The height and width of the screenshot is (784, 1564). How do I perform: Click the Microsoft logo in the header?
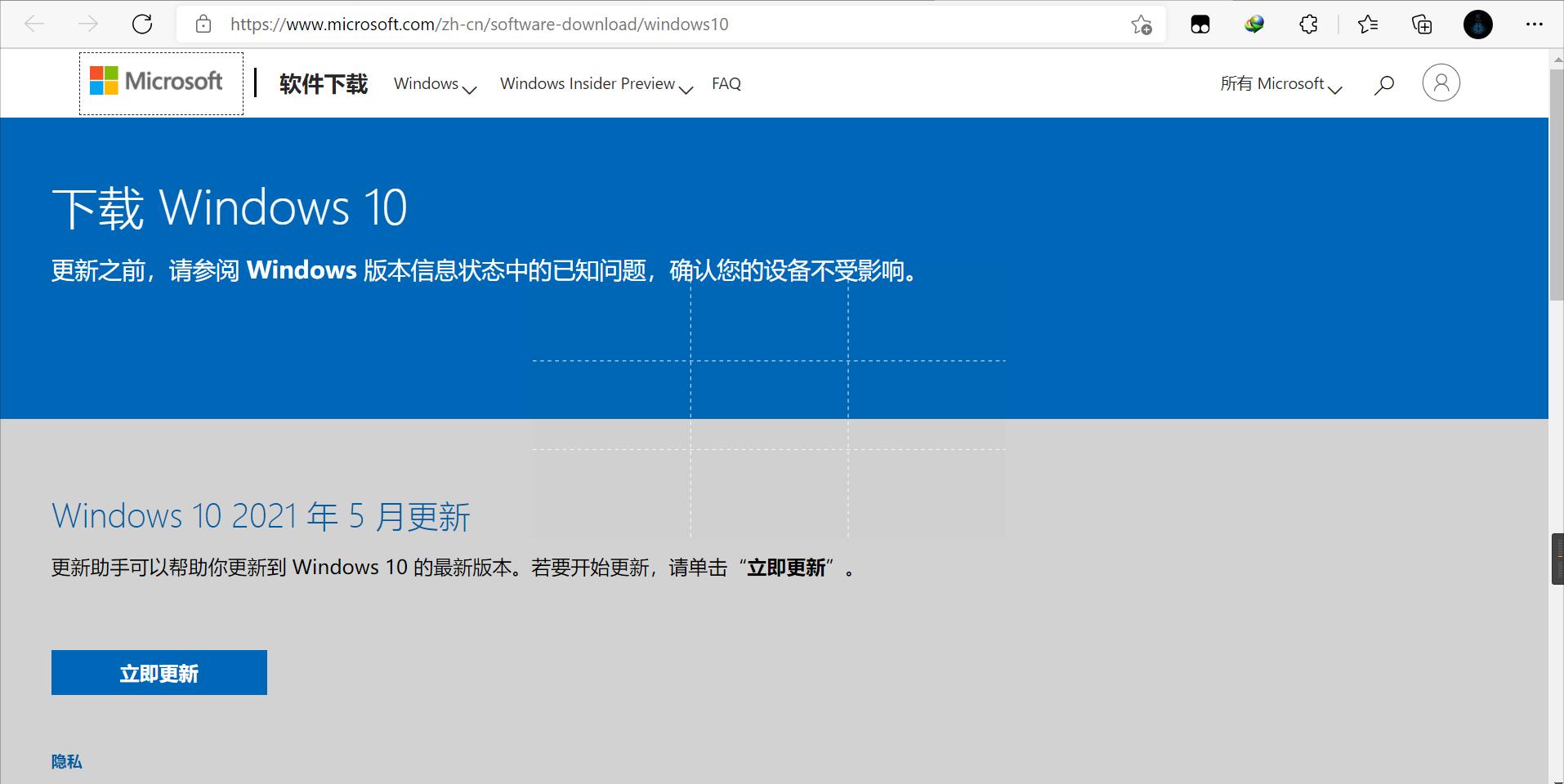click(160, 82)
